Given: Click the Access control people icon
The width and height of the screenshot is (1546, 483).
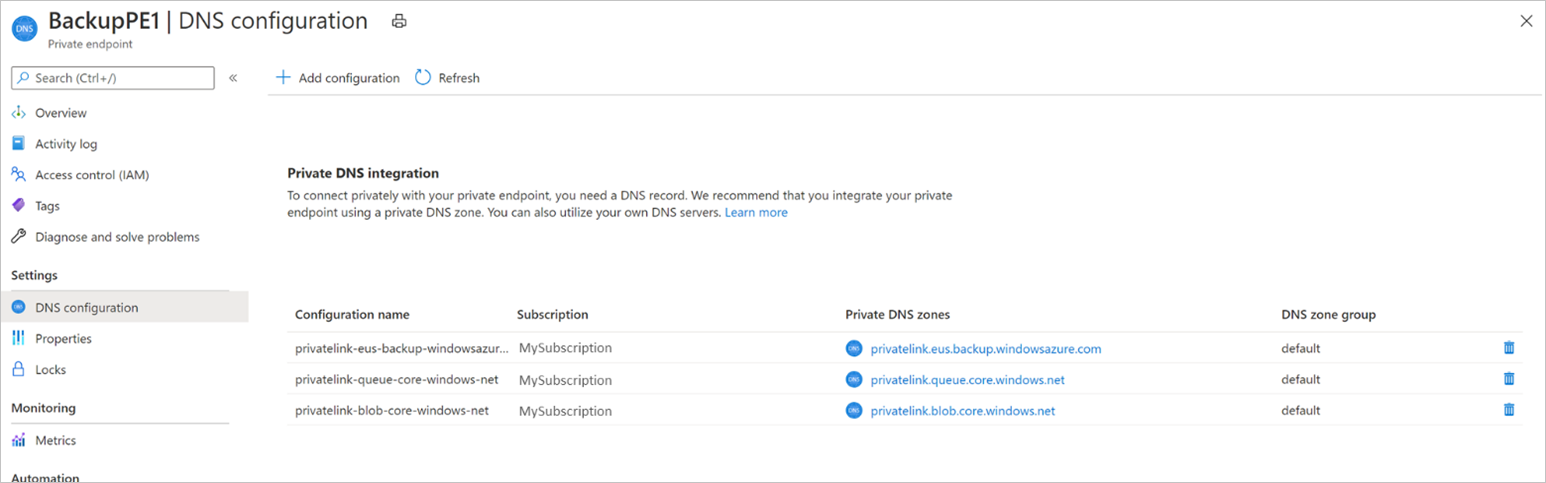Looking at the screenshot, I should [x=18, y=175].
